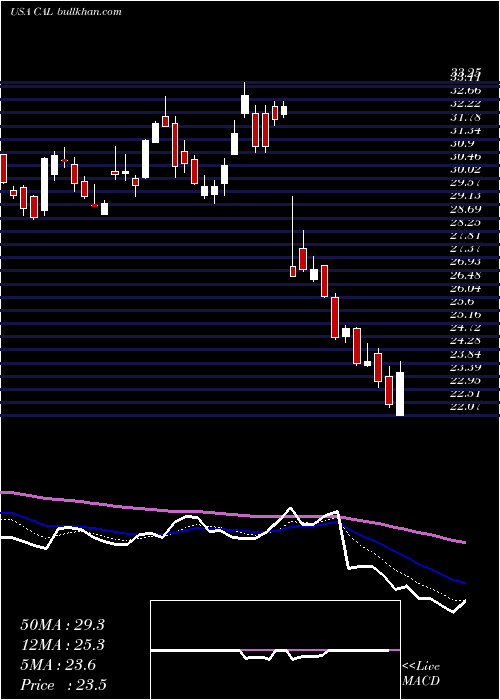Click the 26.04 price axis label
Image resolution: width=500 pixels, height=700 pixels.
coord(466,288)
